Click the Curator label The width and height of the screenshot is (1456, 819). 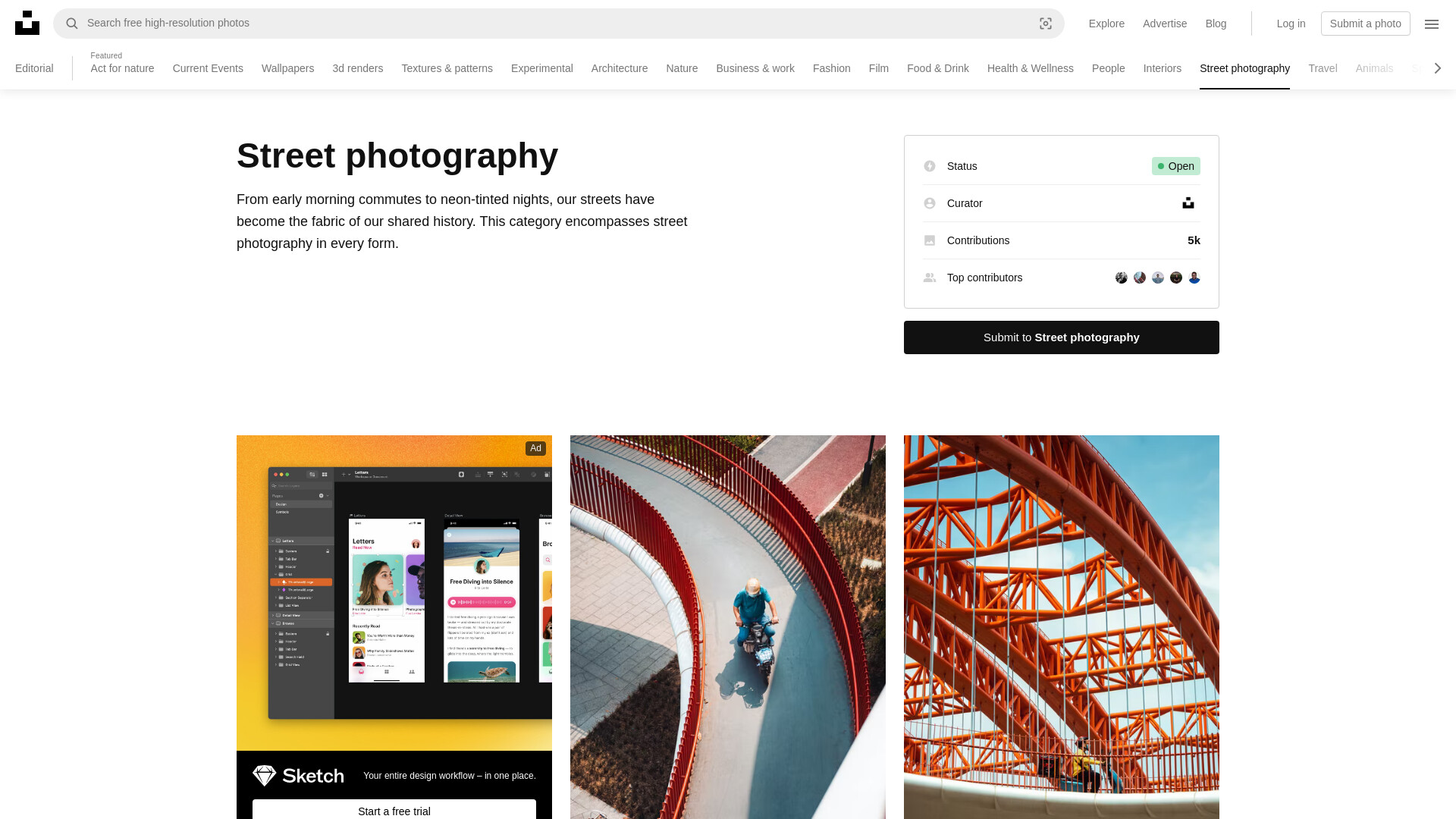[965, 203]
